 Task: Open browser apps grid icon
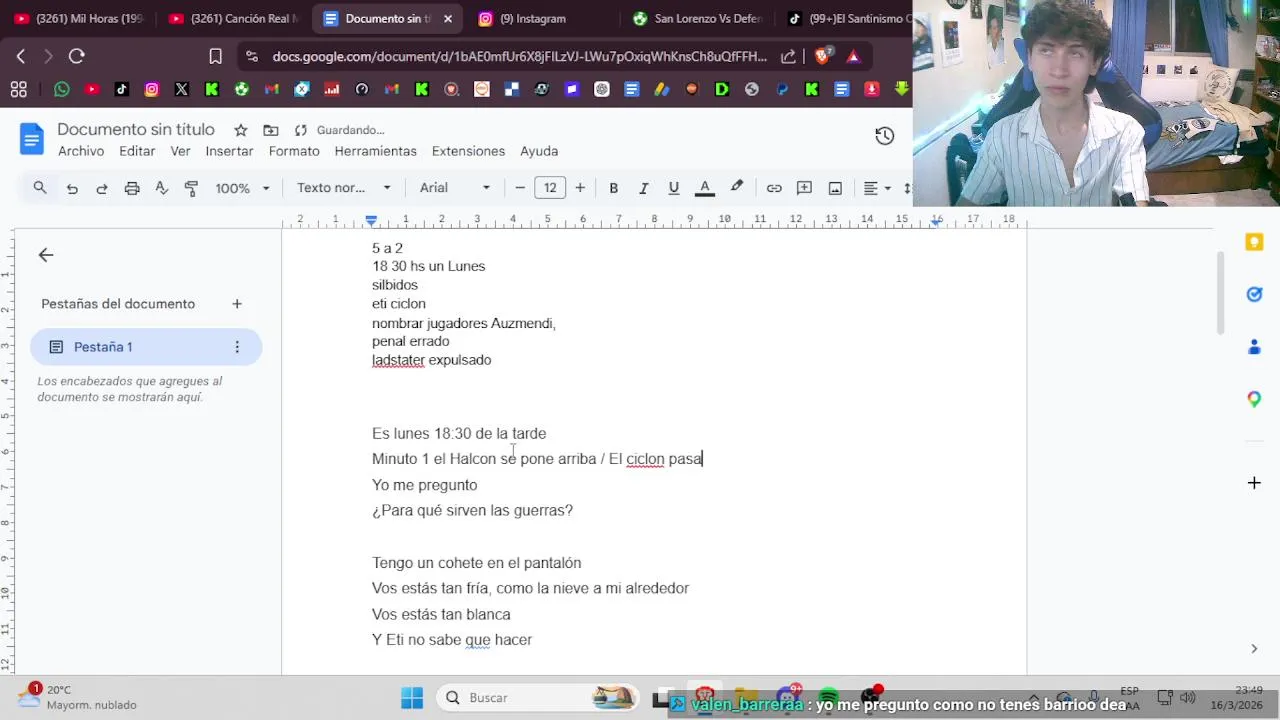pyautogui.click(x=18, y=89)
